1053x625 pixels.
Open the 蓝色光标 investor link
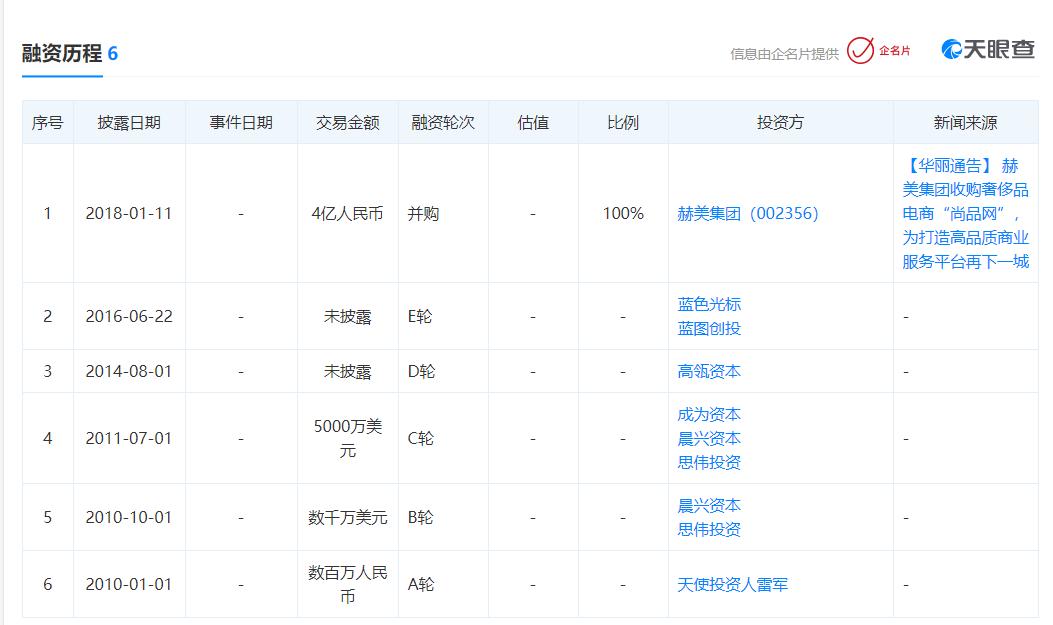(708, 303)
